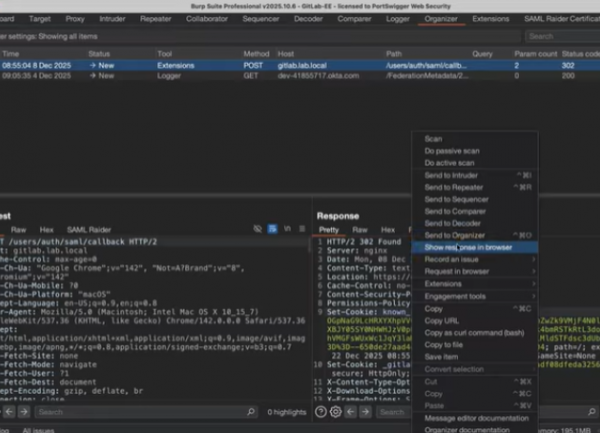Open the Proxy tab
Viewport: 600px width, 433px height.
(75, 19)
